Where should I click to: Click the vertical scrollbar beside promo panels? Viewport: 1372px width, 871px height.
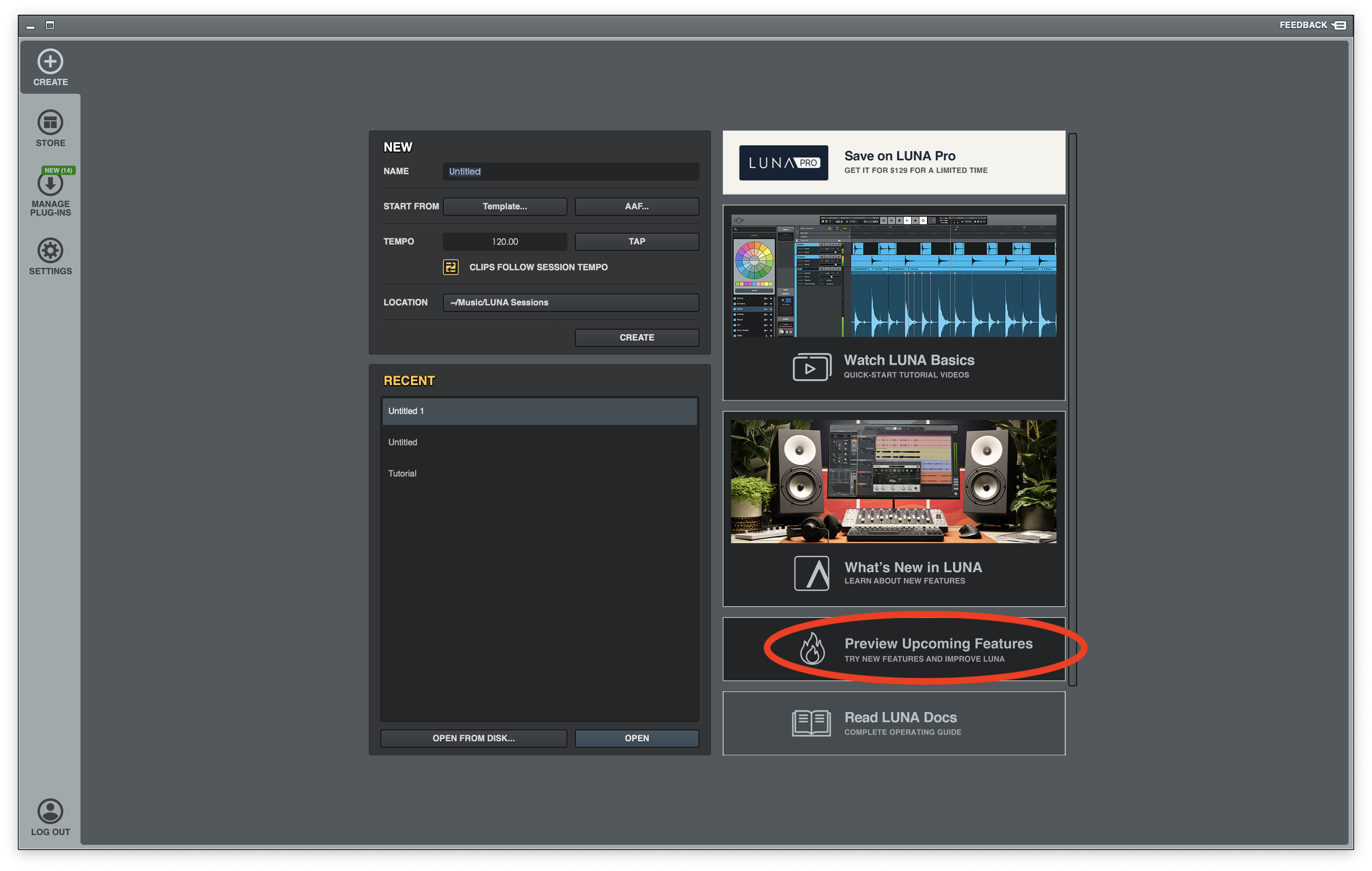coord(1072,409)
